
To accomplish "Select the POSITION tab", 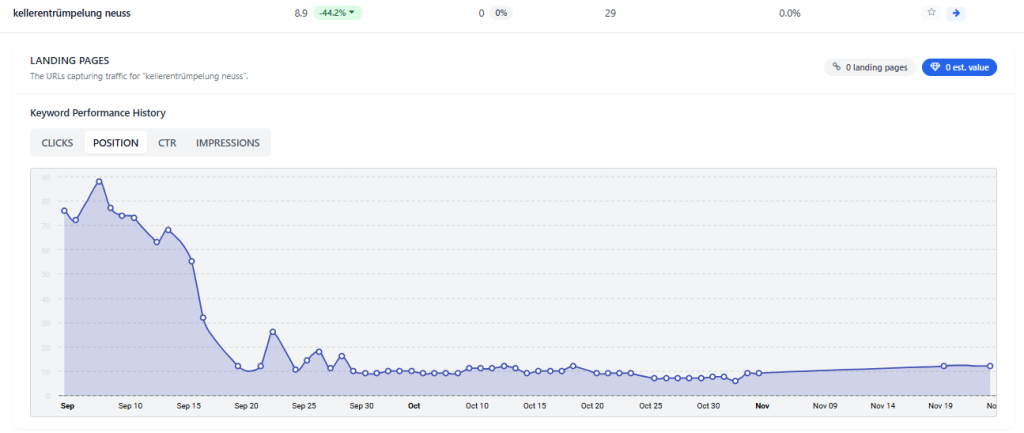I will point(115,143).
